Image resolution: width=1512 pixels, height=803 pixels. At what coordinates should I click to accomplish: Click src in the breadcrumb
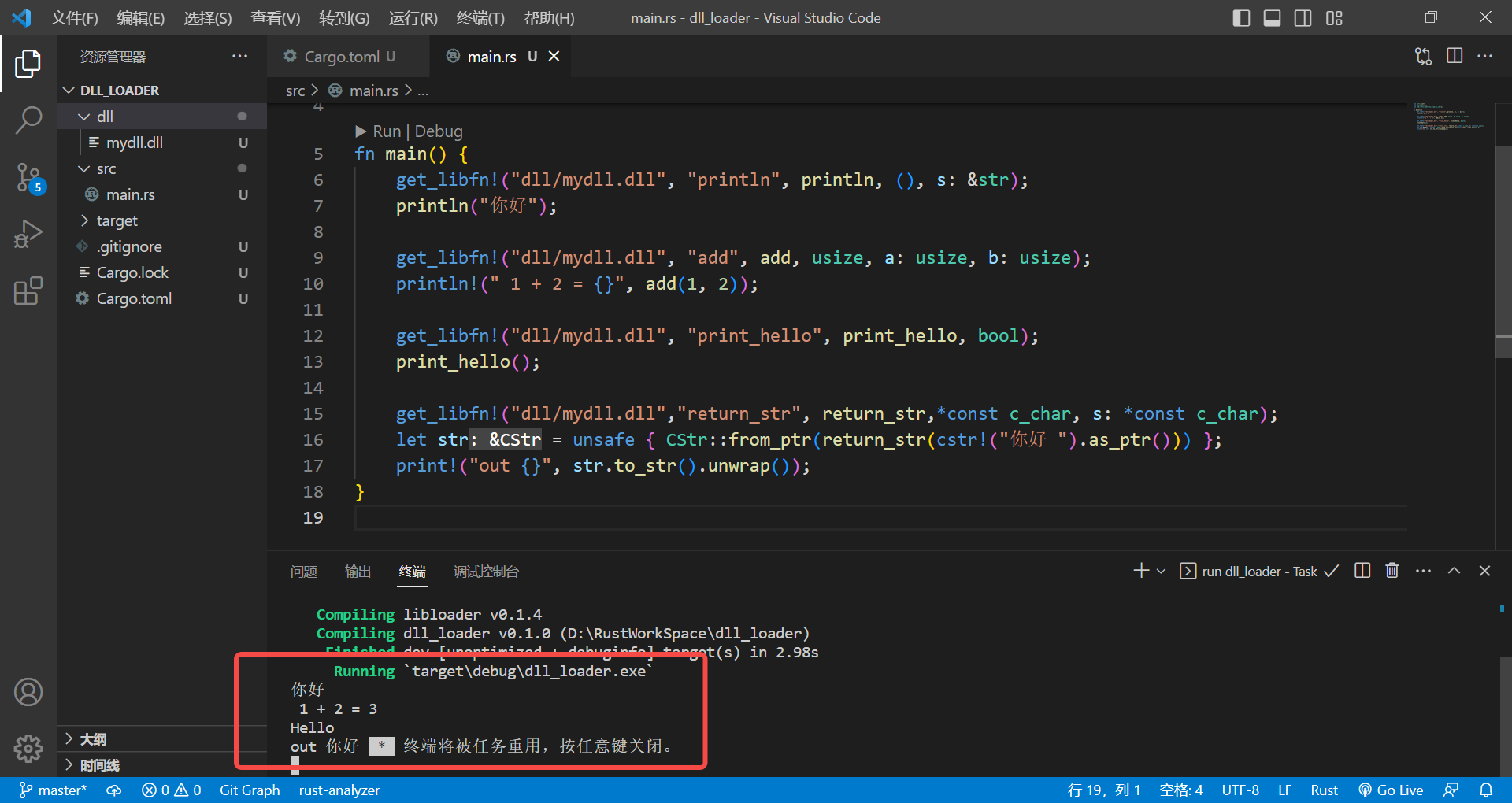tap(295, 91)
